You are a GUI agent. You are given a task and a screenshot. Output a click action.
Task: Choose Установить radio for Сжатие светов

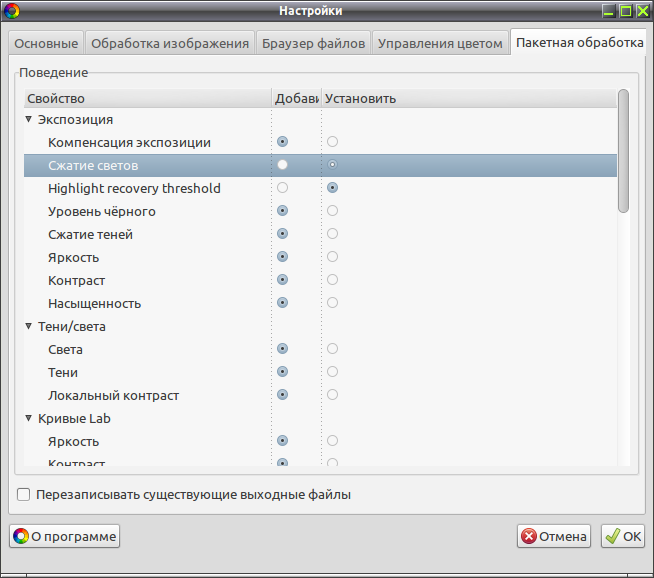point(332,165)
